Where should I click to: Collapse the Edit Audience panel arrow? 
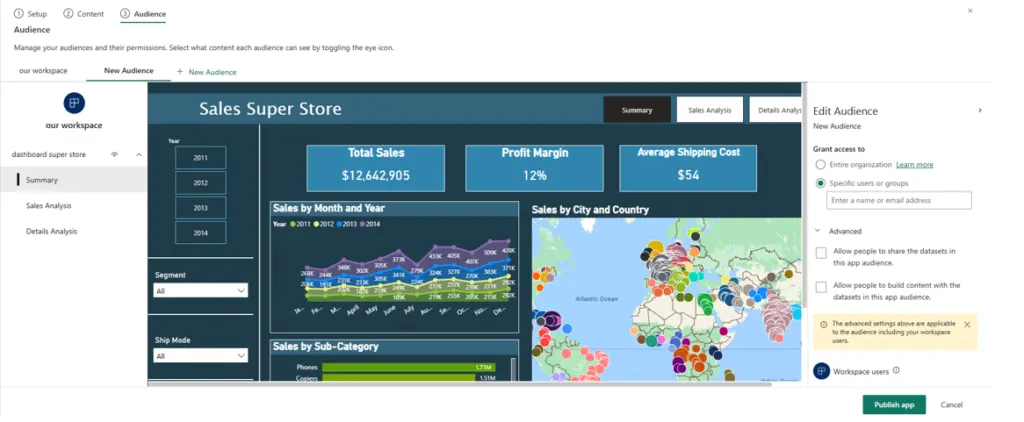pyautogui.click(x=980, y=110)
